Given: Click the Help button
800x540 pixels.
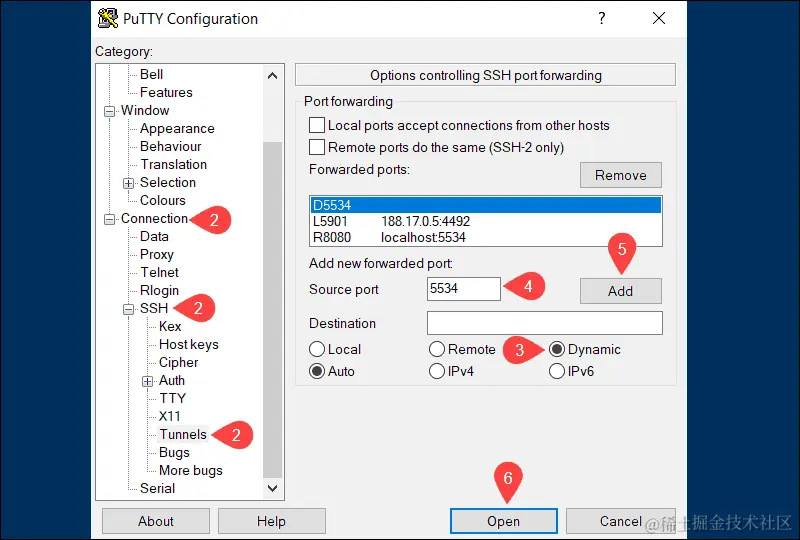Looking at the screenshot, I should (x=271, y=521).
